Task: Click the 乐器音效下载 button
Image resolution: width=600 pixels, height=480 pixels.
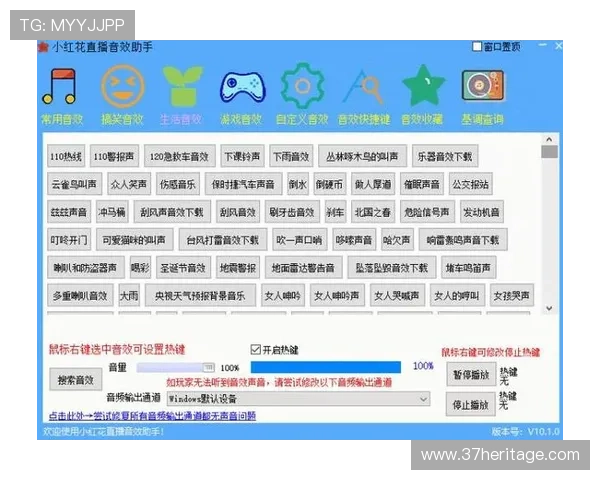Action: (445, 156)
